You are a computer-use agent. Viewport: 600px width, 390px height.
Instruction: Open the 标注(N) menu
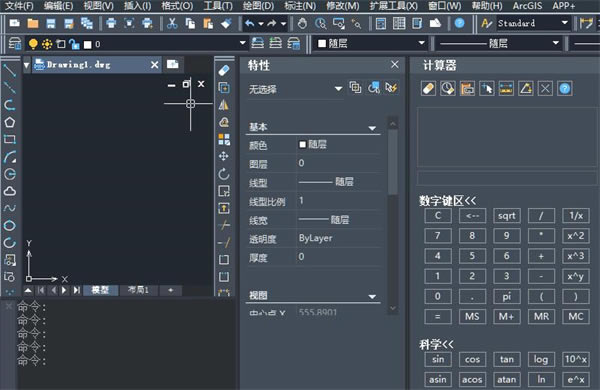[300, 6]
